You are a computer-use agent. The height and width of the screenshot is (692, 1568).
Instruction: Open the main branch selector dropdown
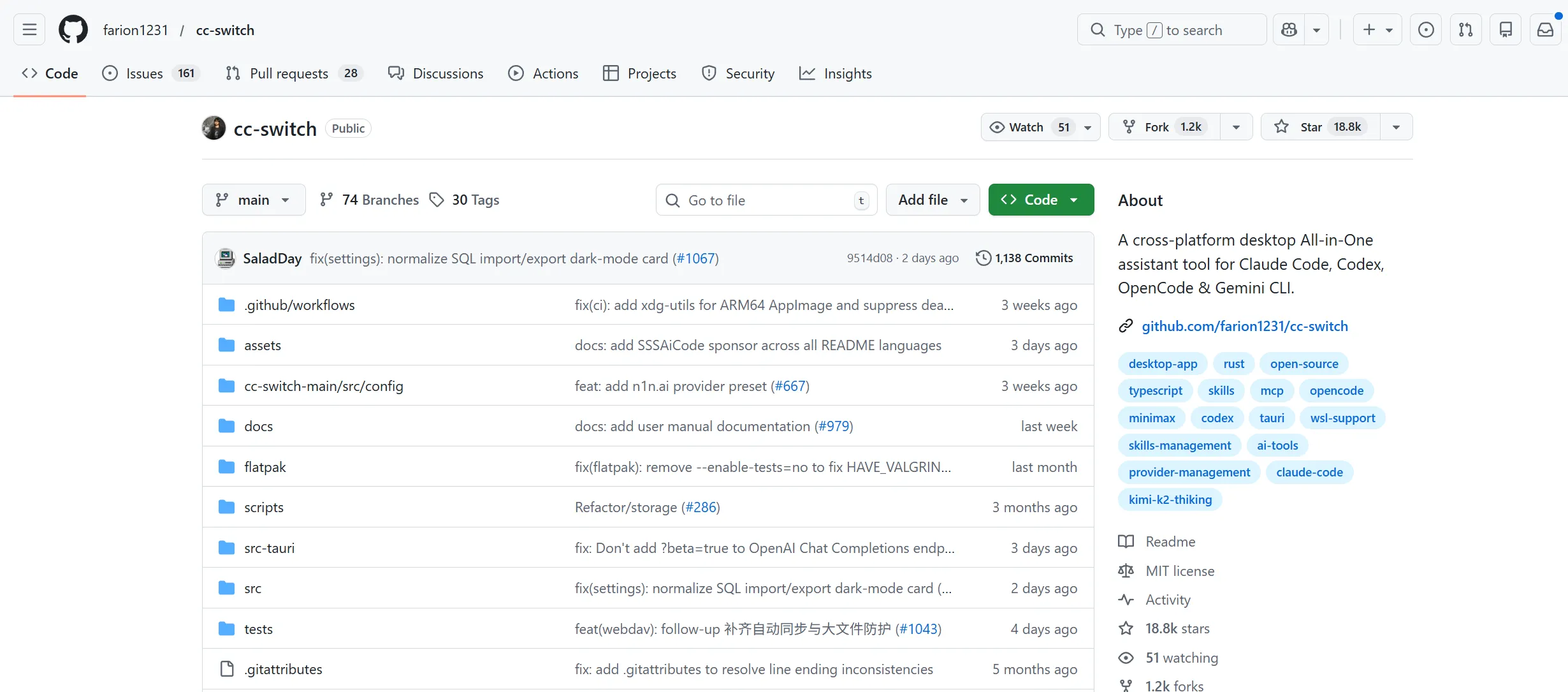pyautogui.click(x=253, y=199)
